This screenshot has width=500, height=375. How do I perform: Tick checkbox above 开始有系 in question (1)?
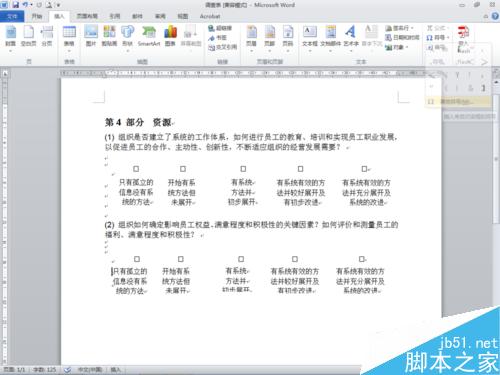183,169
